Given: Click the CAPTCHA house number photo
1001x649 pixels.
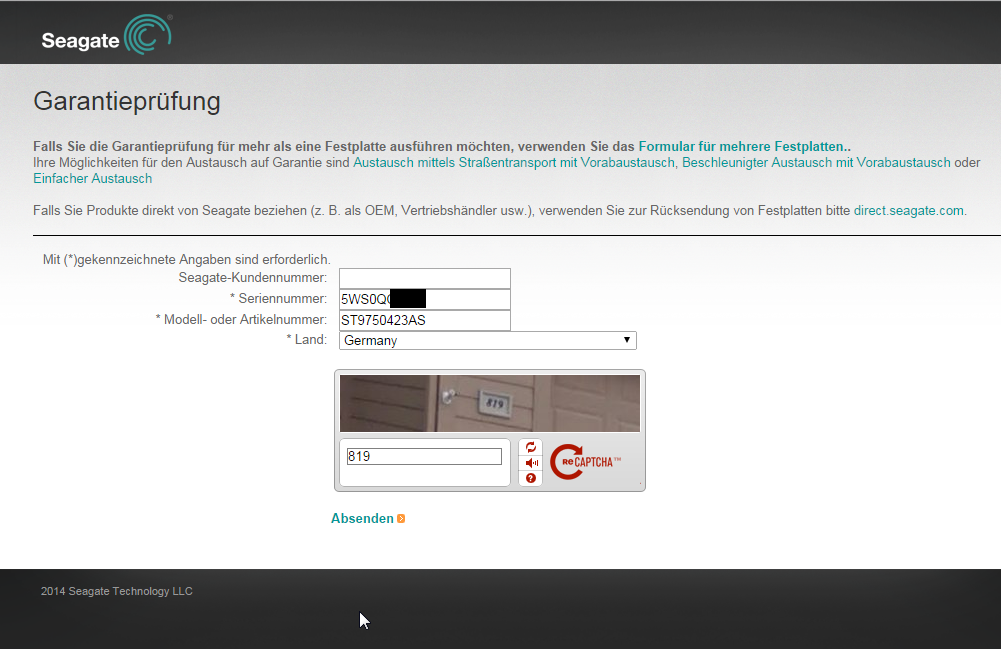Looking at the screenshot, I should coord(489,403).
